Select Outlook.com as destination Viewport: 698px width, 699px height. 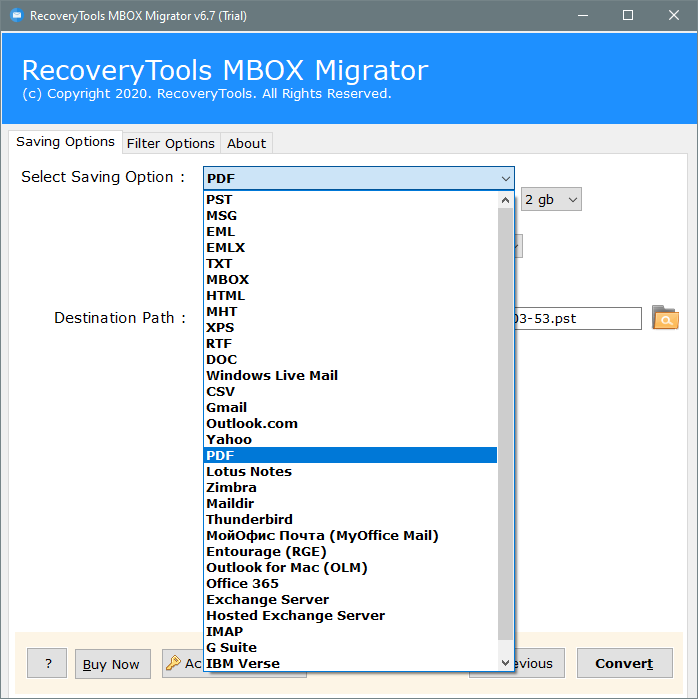[351, 424]
